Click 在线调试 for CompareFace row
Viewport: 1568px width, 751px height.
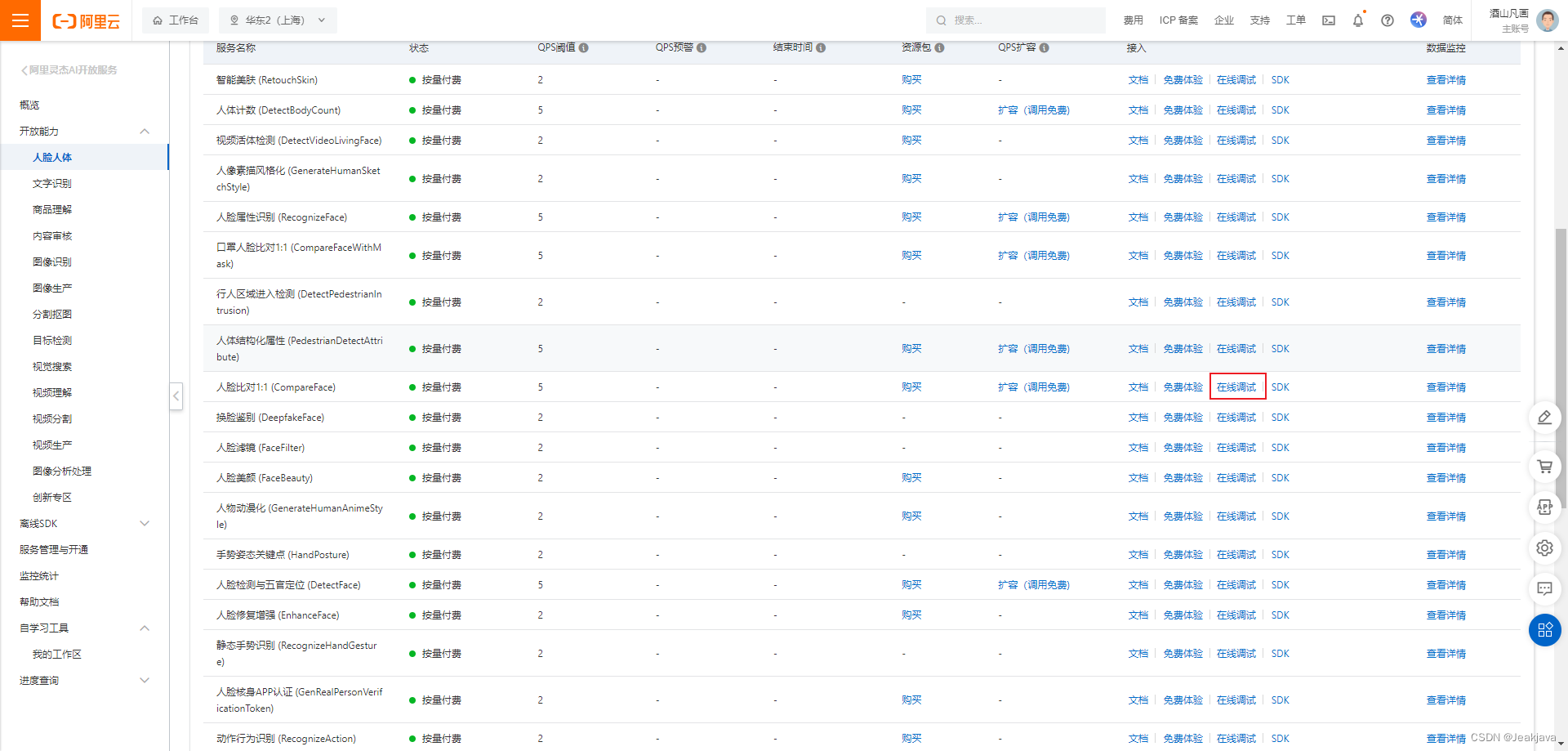(x=1236, y=387)
